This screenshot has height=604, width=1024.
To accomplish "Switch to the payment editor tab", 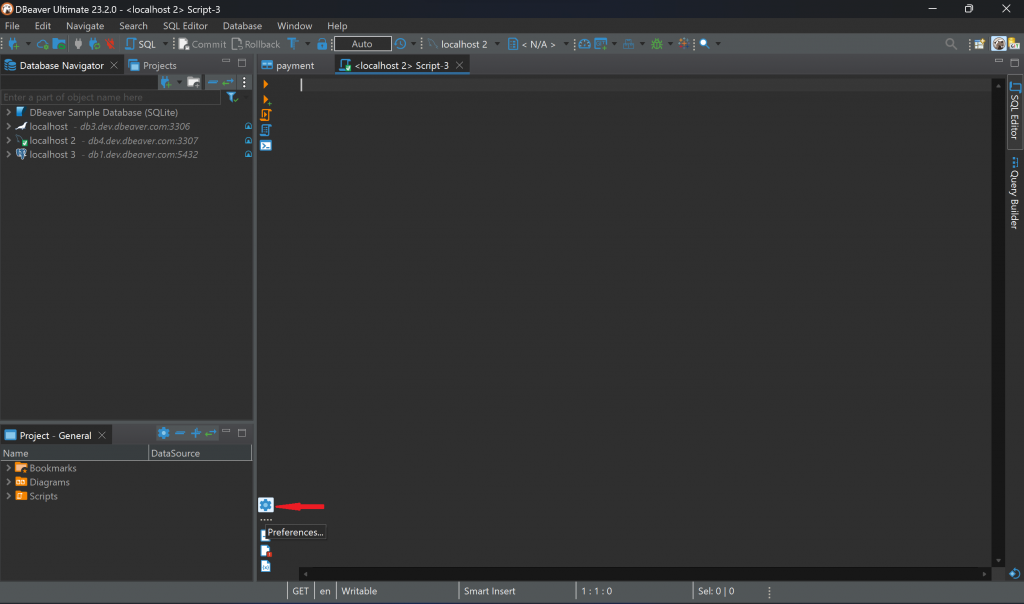I will [287, 65].
